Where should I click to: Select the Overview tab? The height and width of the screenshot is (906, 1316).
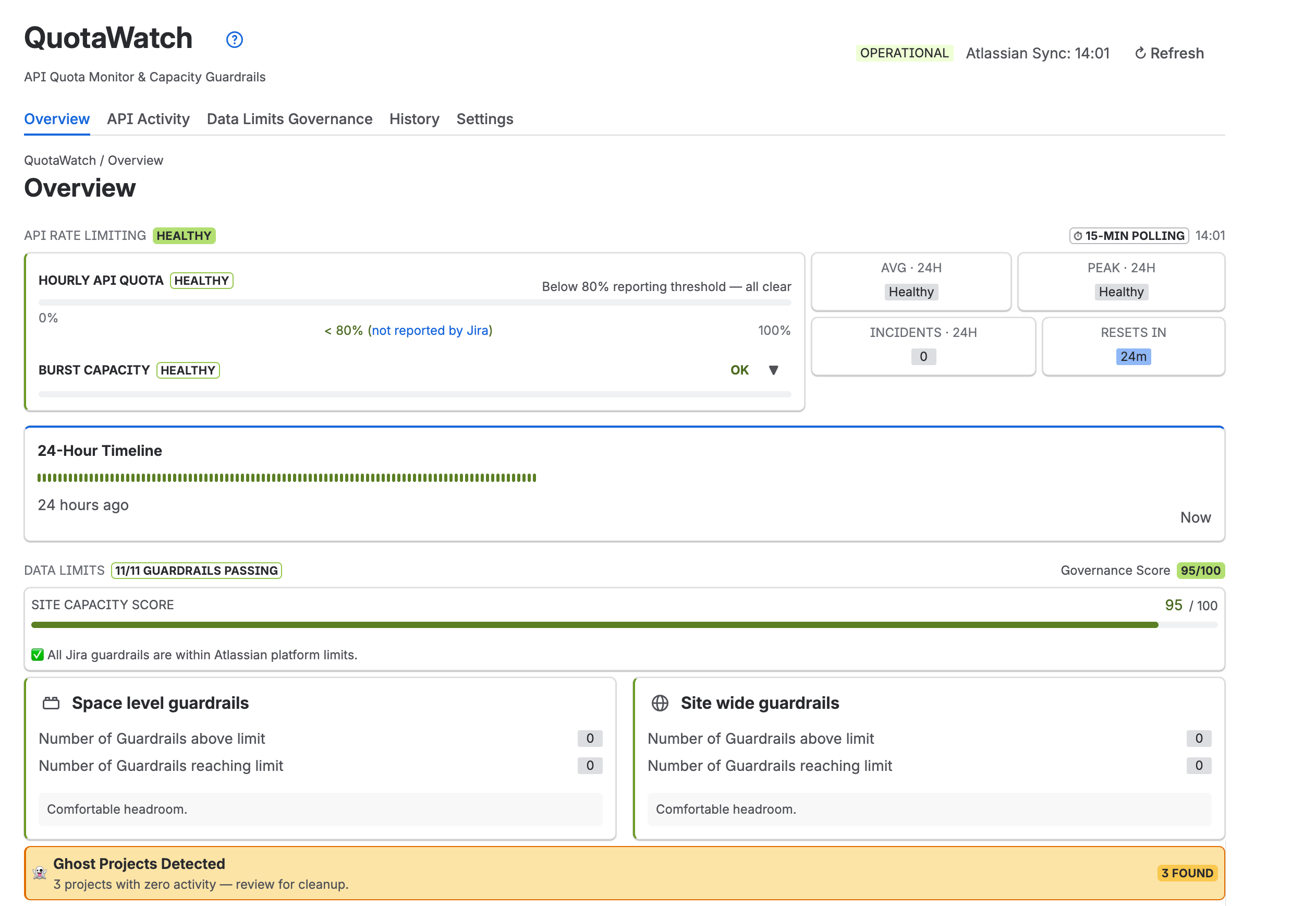pyautogui.click(x=57, y=119)
